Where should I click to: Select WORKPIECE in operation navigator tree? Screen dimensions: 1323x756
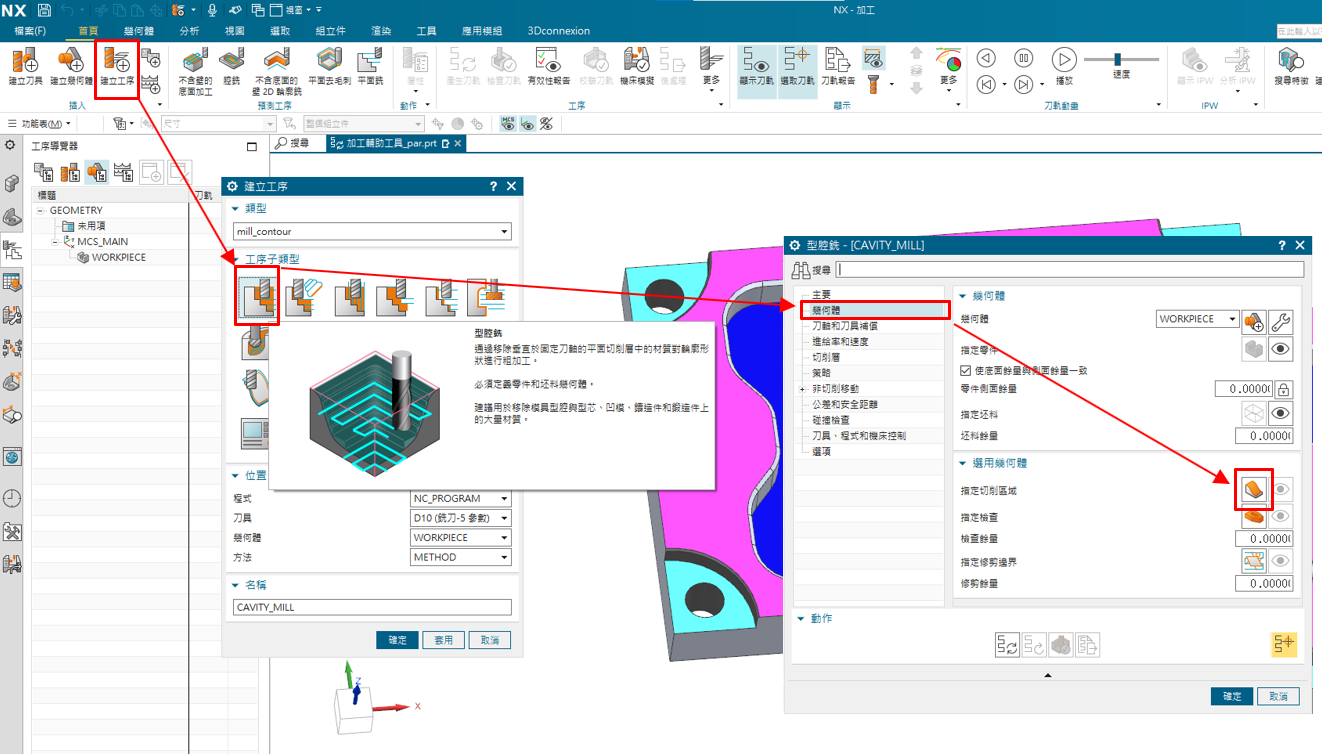pos(118,257)
